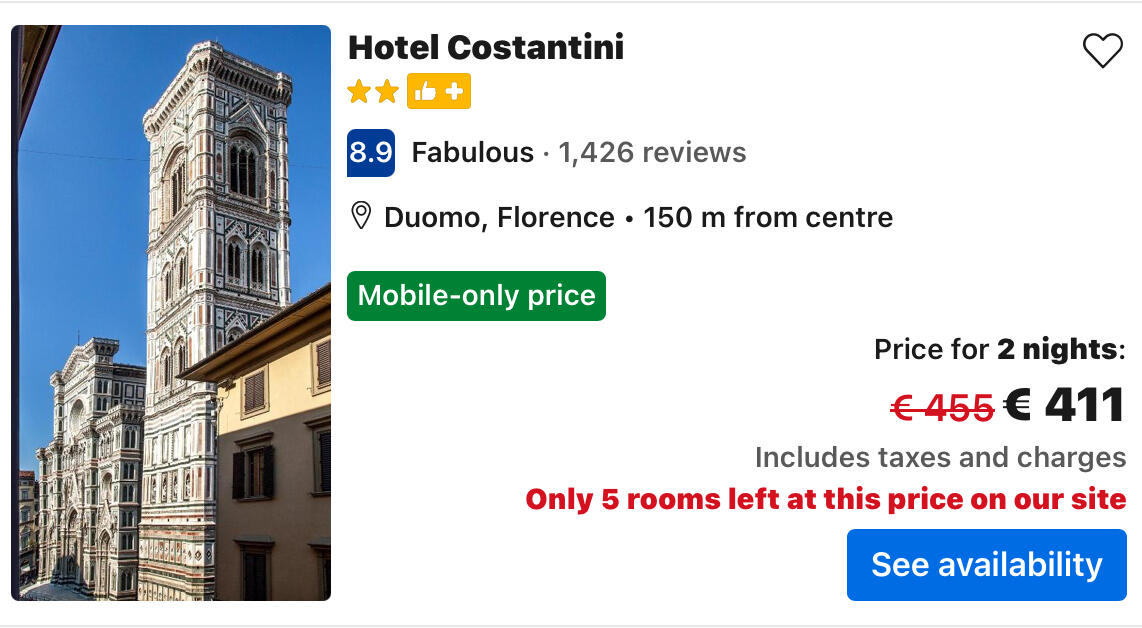The height and width of the screenshot is (628, 1142).
Task: Save Hotel Costantini with the heart icon
Action: point(1102,51)
